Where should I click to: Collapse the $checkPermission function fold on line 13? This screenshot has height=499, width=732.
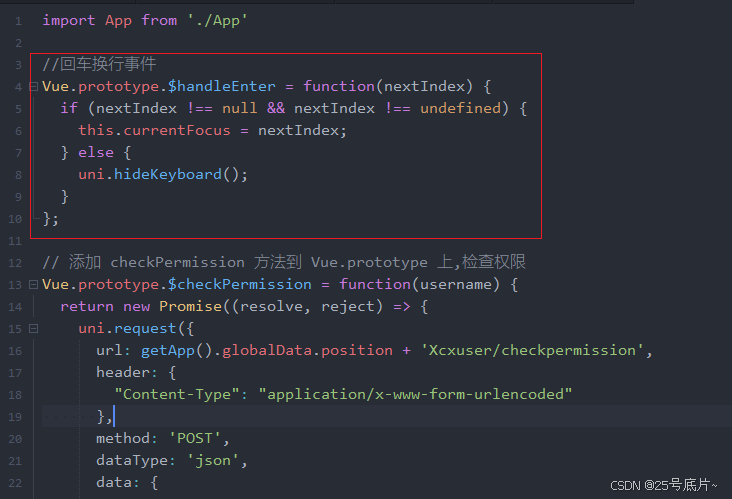coord(34,284)
